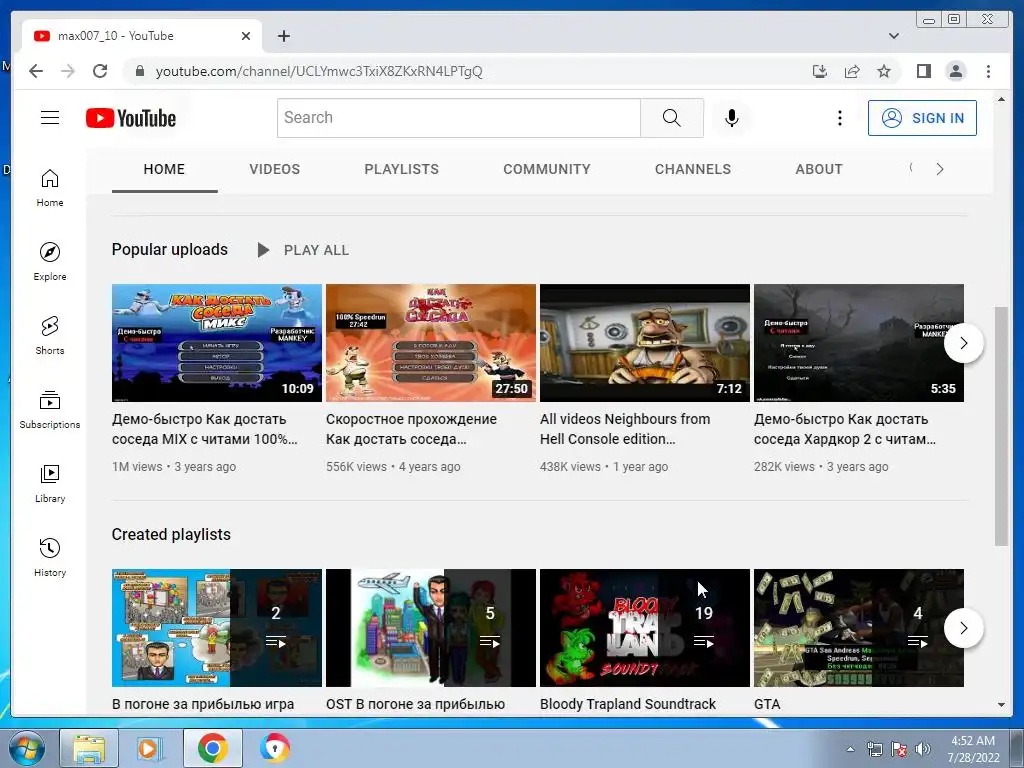The image size is (1024, 768).
Task: Open video title "All videos Neighbours from Hell Console edition"
Action: 625,429
